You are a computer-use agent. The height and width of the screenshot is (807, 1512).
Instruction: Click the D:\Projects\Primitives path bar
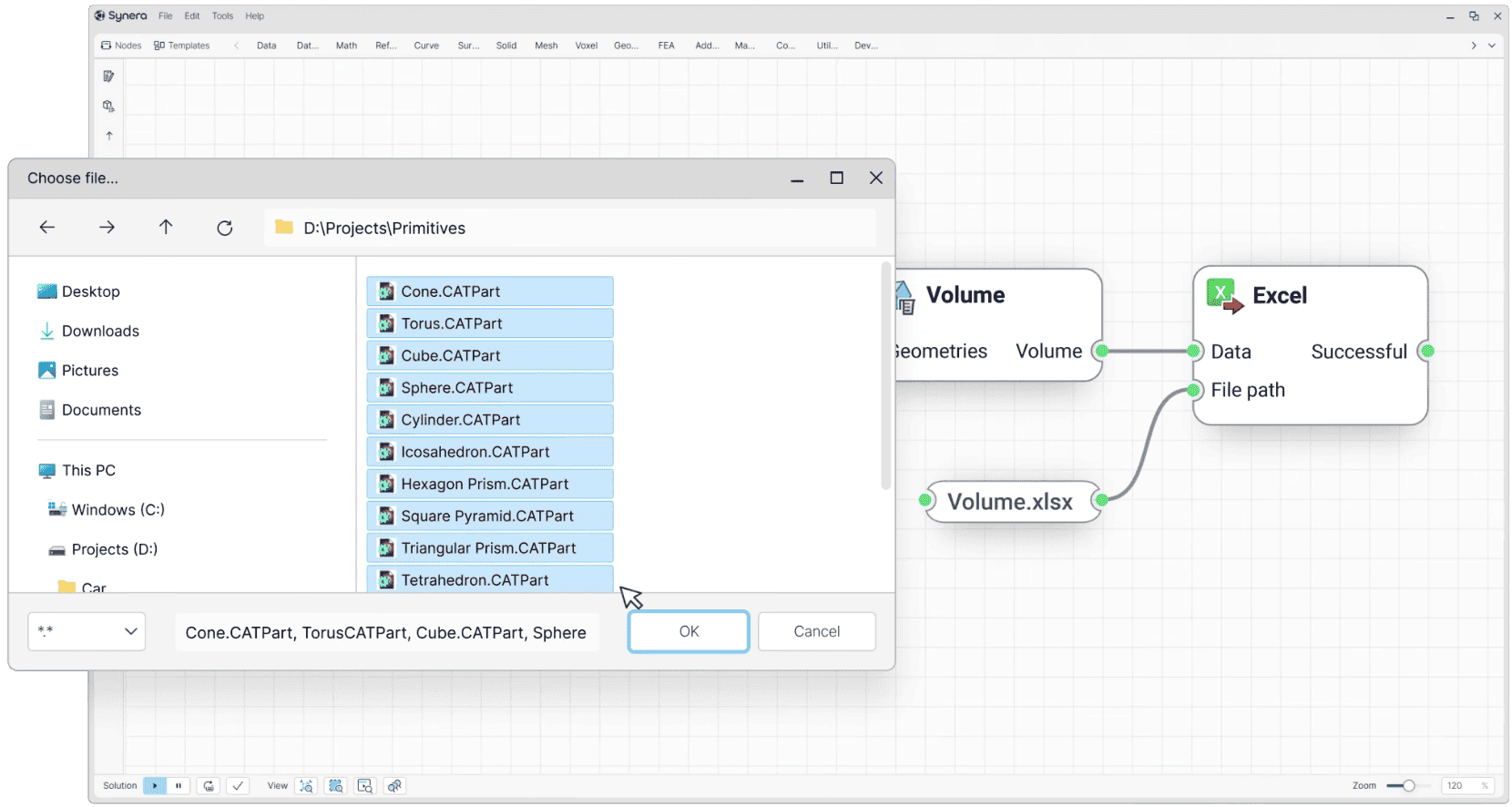click(570, 228)
